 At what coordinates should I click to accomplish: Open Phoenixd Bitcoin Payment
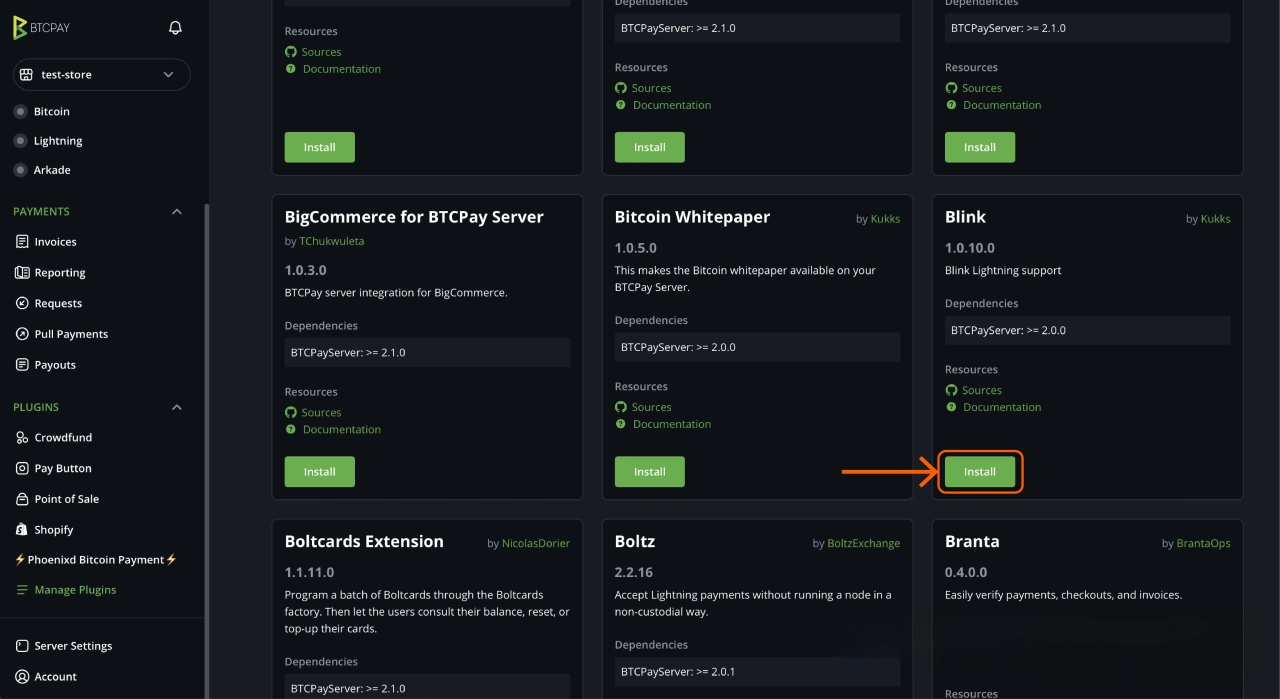[x=95, y=559]
